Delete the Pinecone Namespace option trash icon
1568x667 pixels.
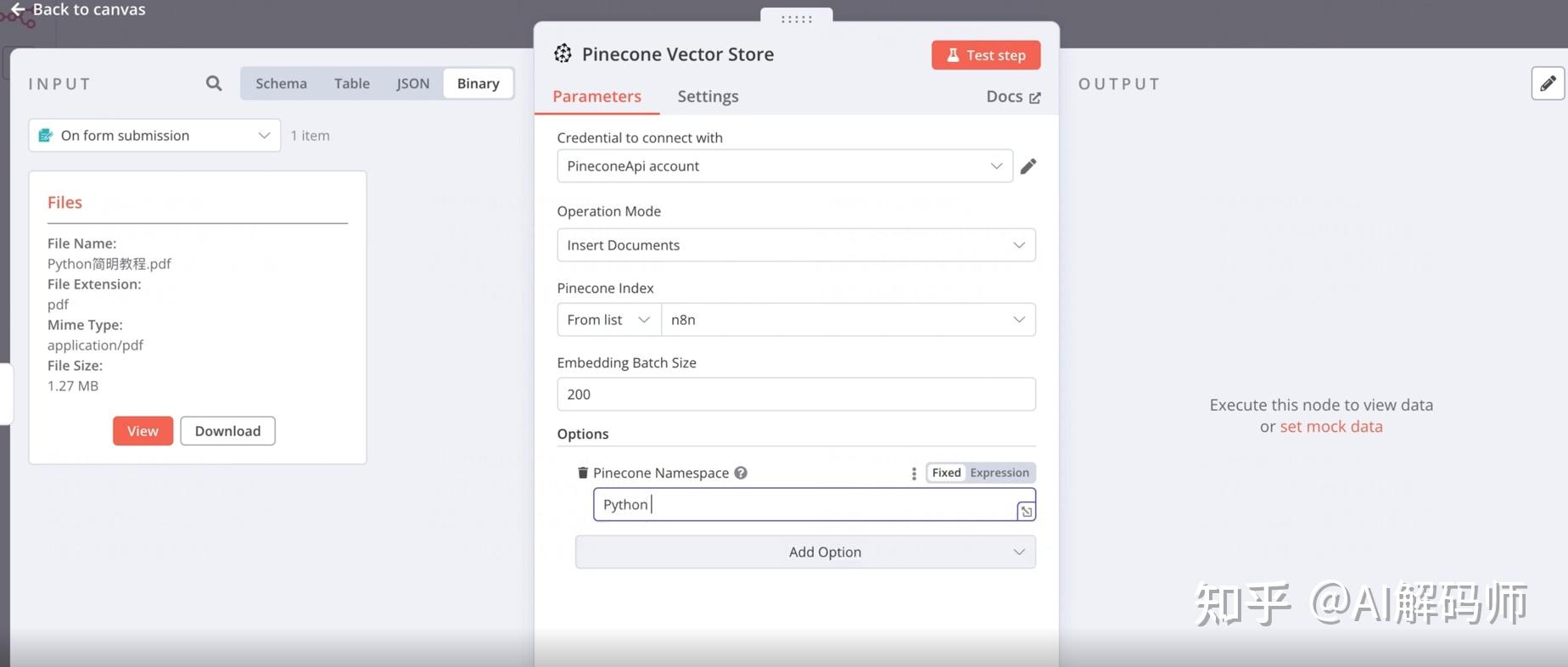click(583, 473)
